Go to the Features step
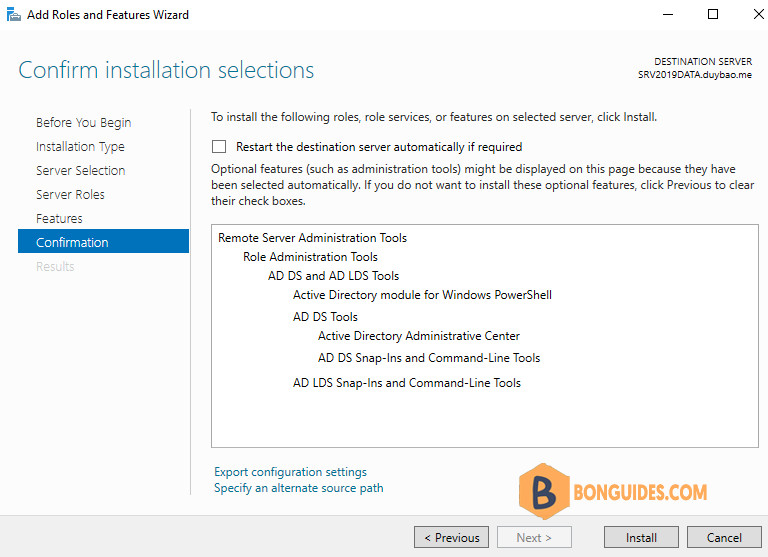The height and width of the screenshot is (557, 768). (x=59, y=218)
